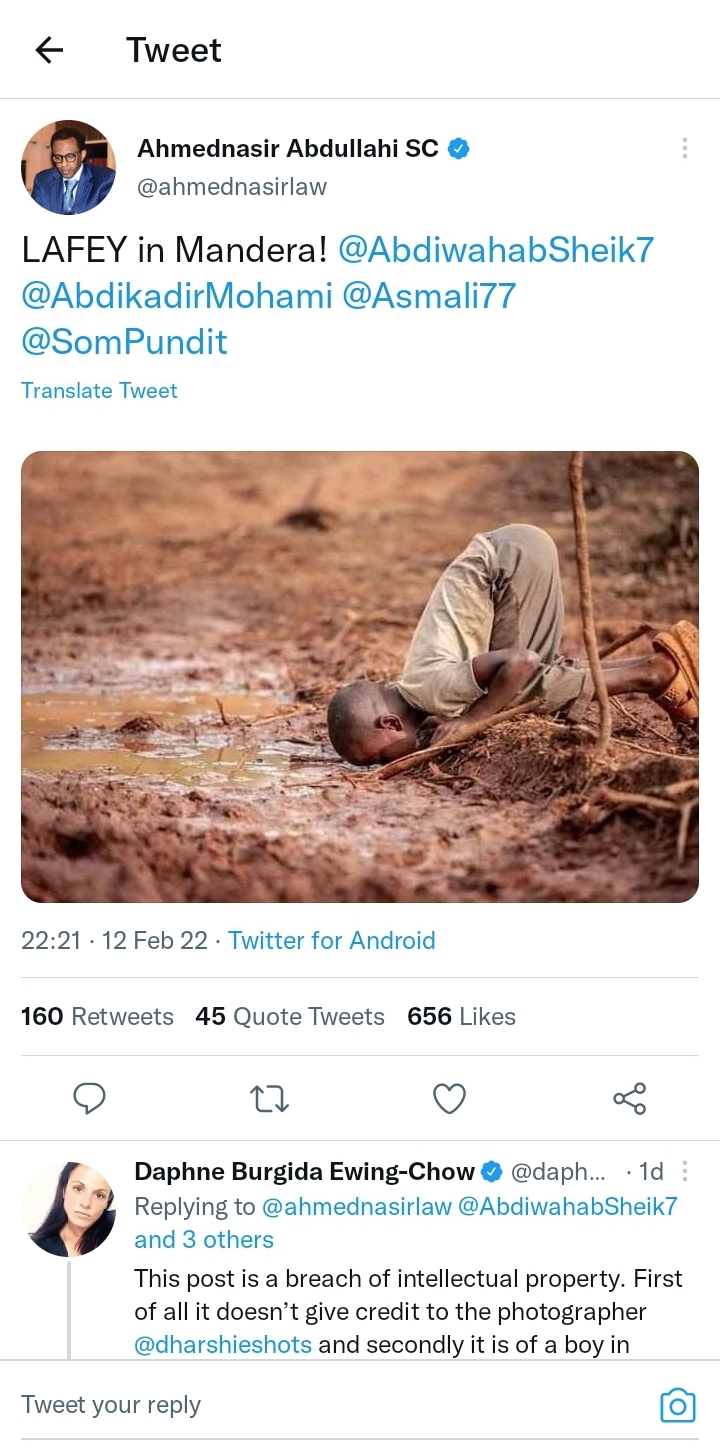Expand the 'and 3 others' recipients
Screen dimensions: 720x1449
(x=204, y=1240)
